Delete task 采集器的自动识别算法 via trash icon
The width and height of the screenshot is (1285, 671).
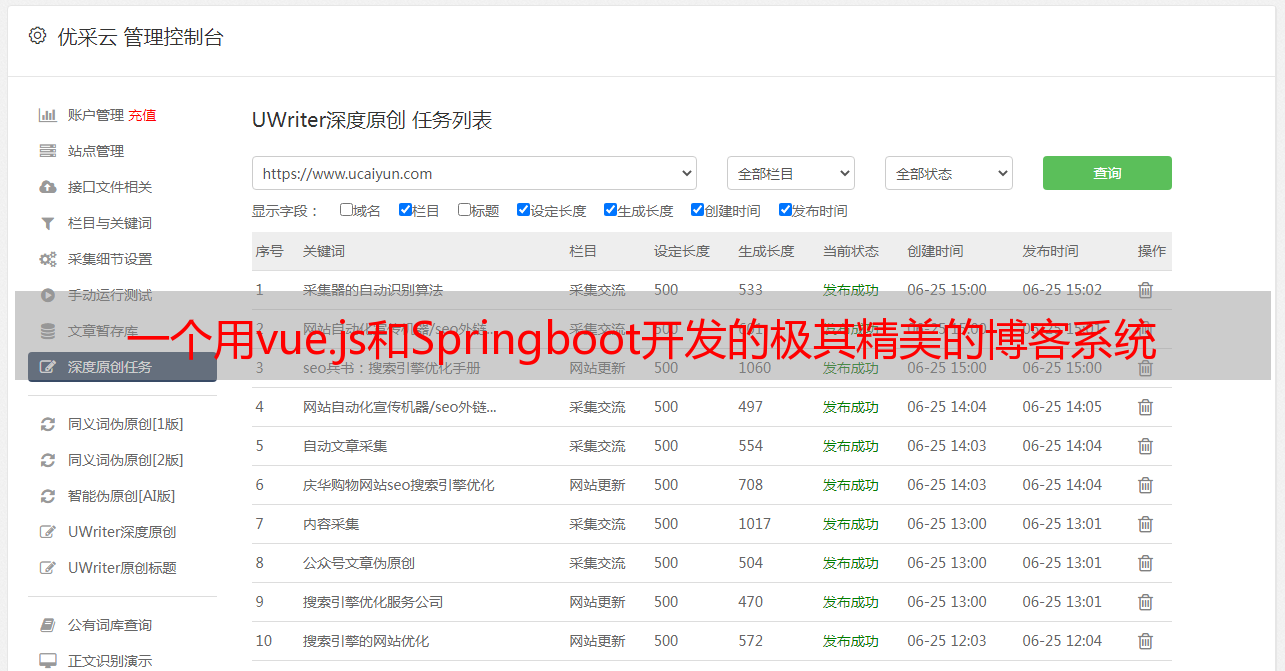[x=1146, y=290]
